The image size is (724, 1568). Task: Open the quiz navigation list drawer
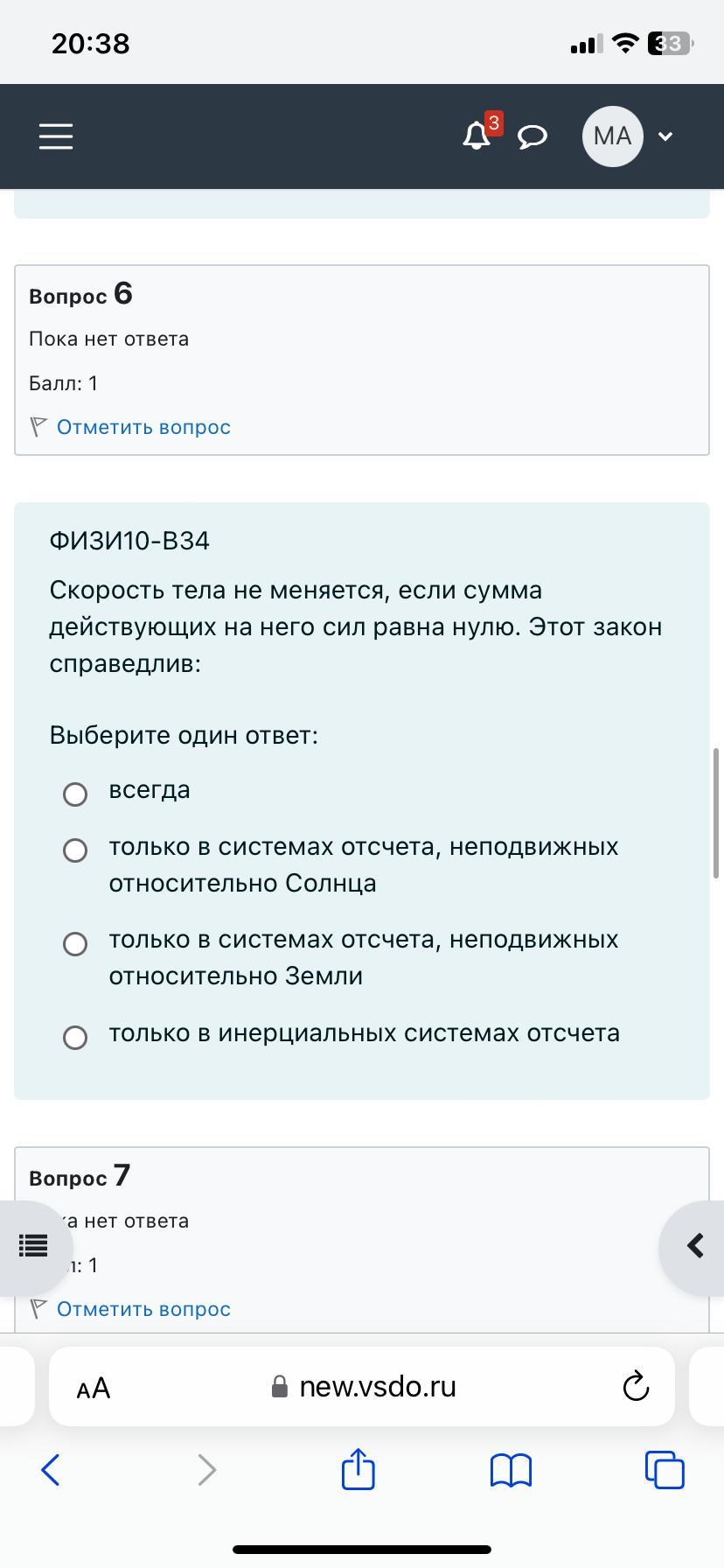(x=31, y=1246)
